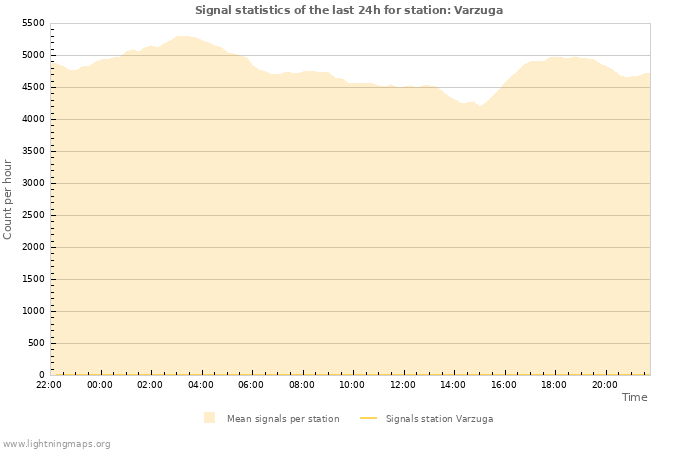Click the 22:00 time axis label
The height and width of the screenshot is (450, 700).
[49, 384]
